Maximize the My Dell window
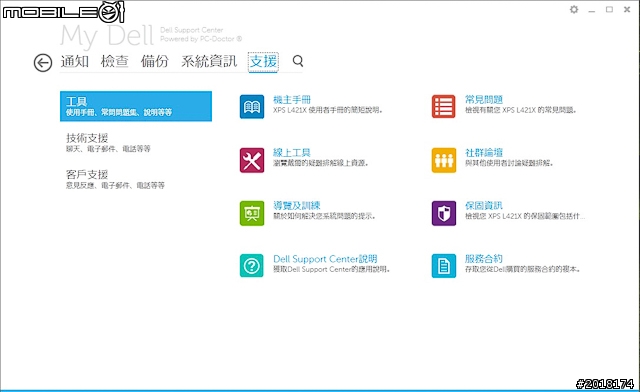Viewport: 640px width, 392px height. pyautogui.click(x=609, y=9)
